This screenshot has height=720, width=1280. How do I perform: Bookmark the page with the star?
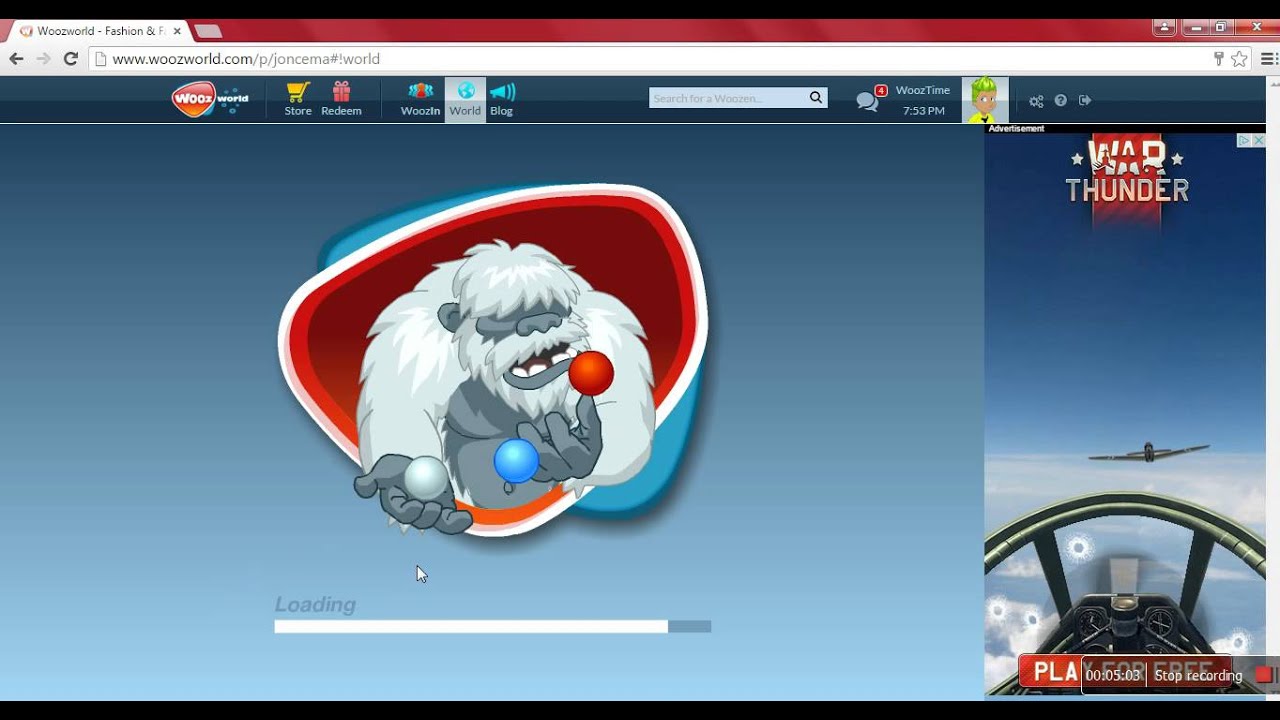(1240, 59)
